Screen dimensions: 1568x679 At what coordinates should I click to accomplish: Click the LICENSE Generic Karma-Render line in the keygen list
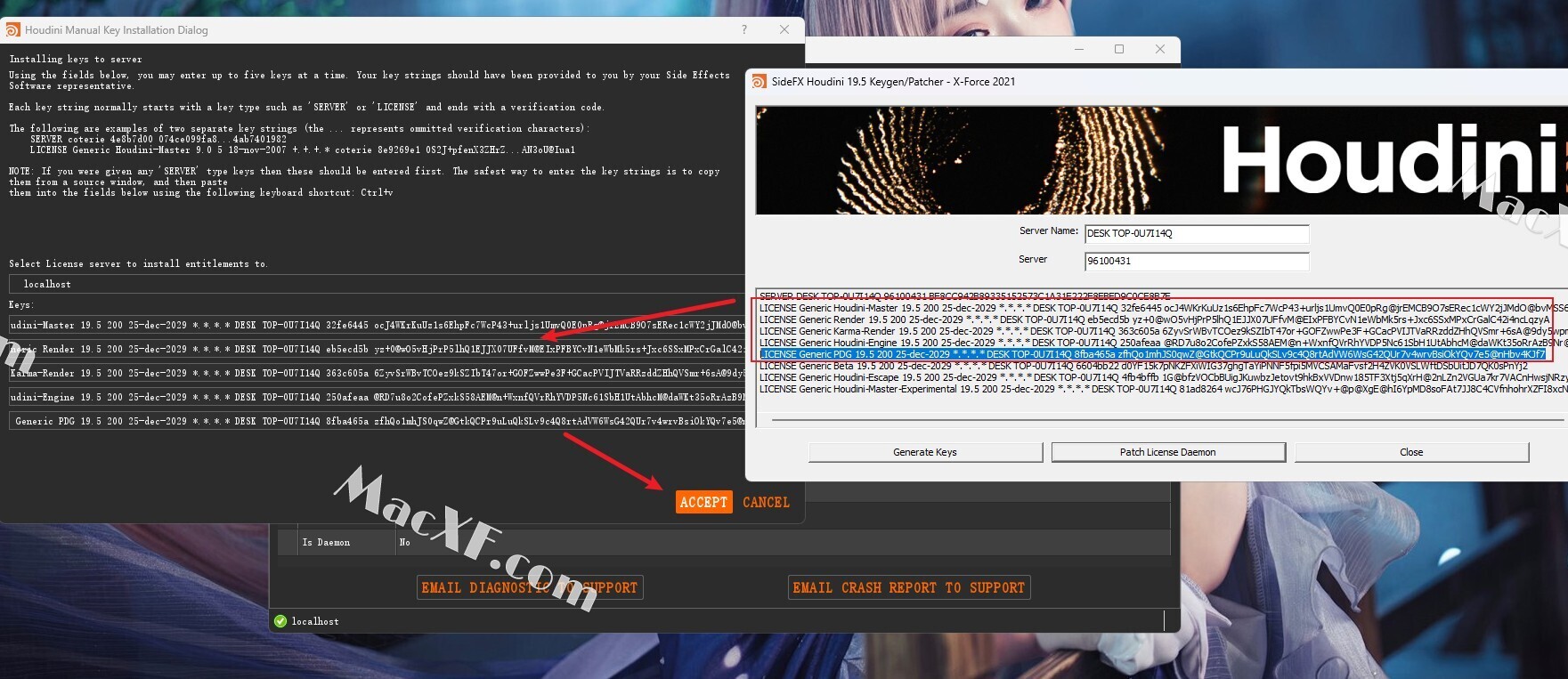(1163, 331)
